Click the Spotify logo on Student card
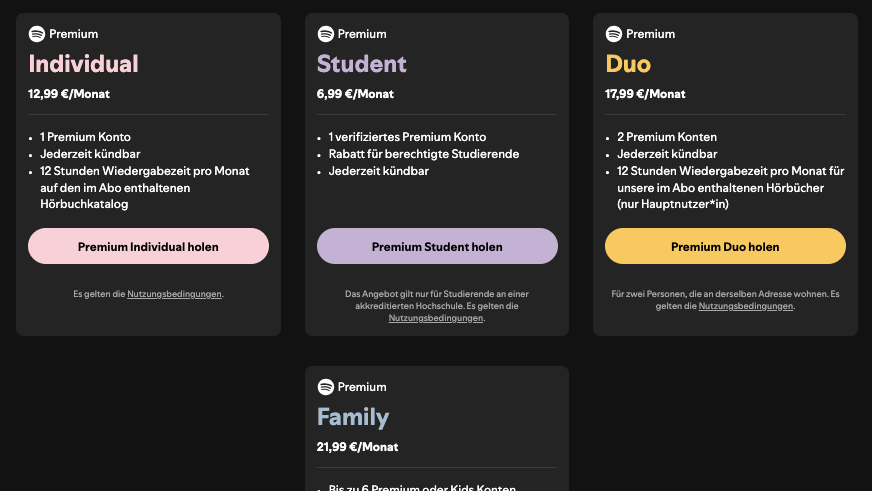Screen dimensions: 872x491 [325, 34]
